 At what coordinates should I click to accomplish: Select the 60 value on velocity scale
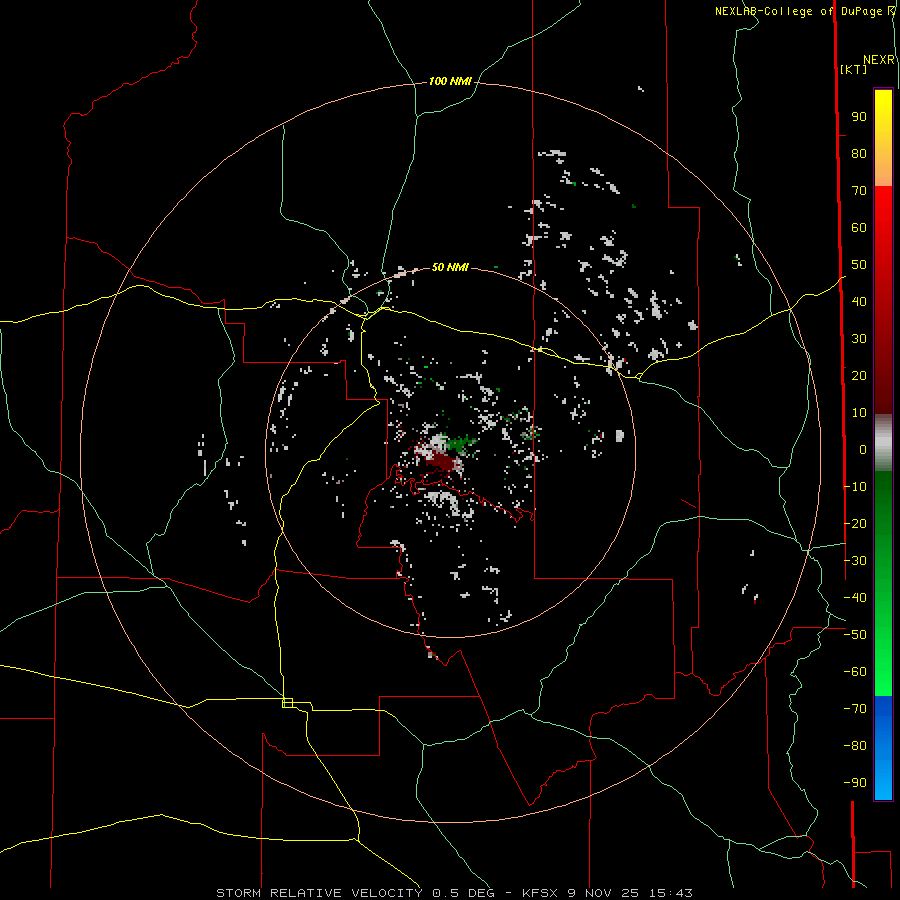click(x=859, y=227)
